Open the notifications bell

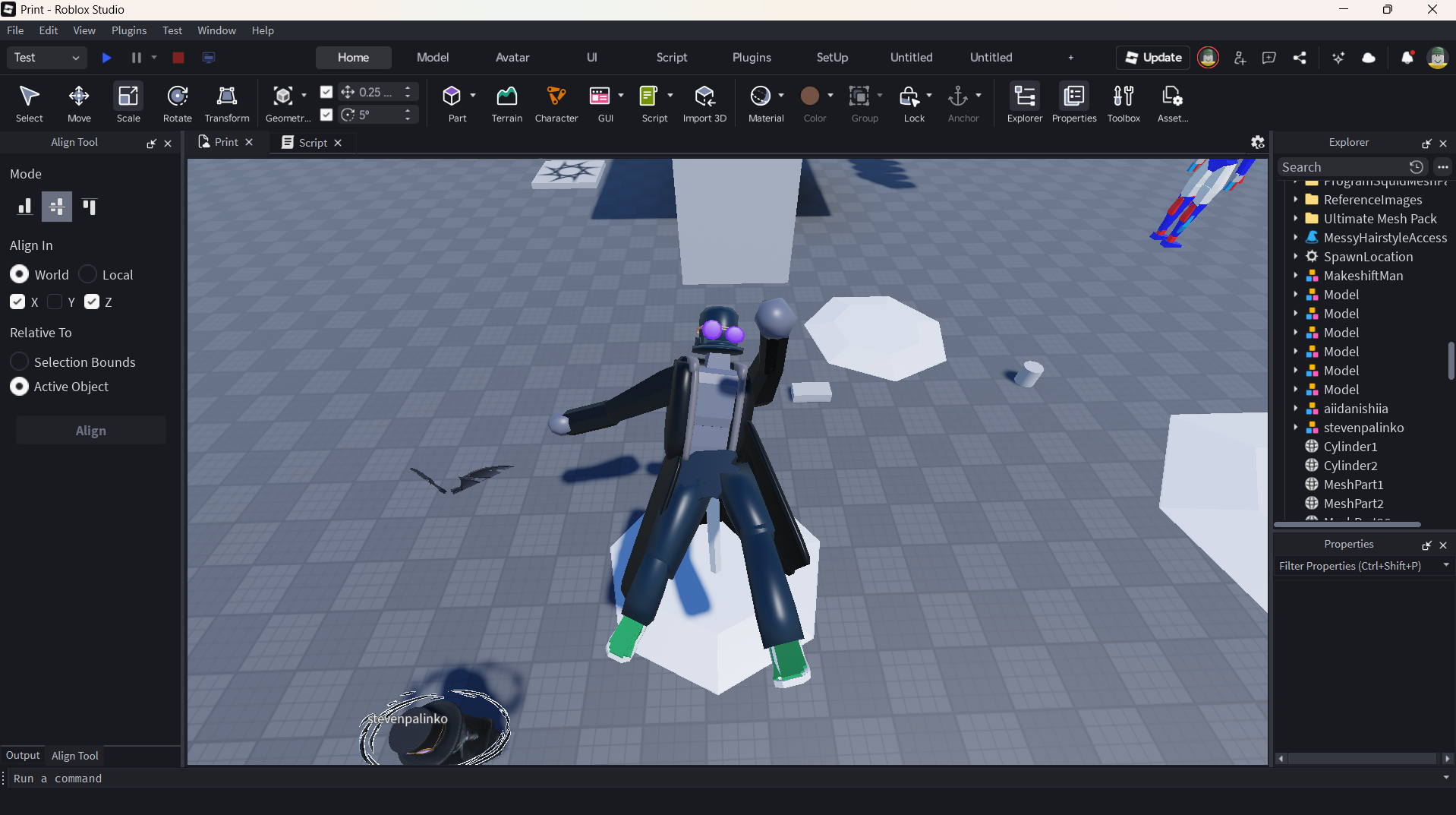click(1407, 58)
